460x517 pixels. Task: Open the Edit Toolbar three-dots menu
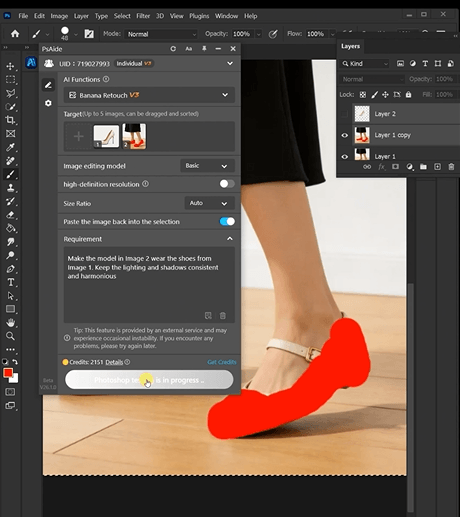coord(10,350)
